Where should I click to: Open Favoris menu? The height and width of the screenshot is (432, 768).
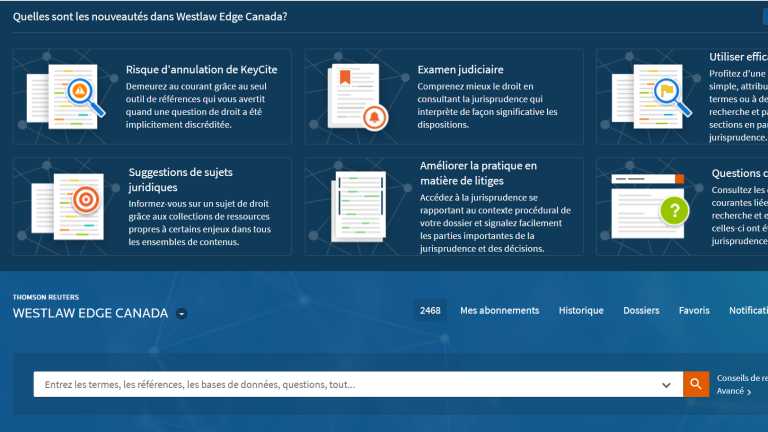[x=694, y=311]
